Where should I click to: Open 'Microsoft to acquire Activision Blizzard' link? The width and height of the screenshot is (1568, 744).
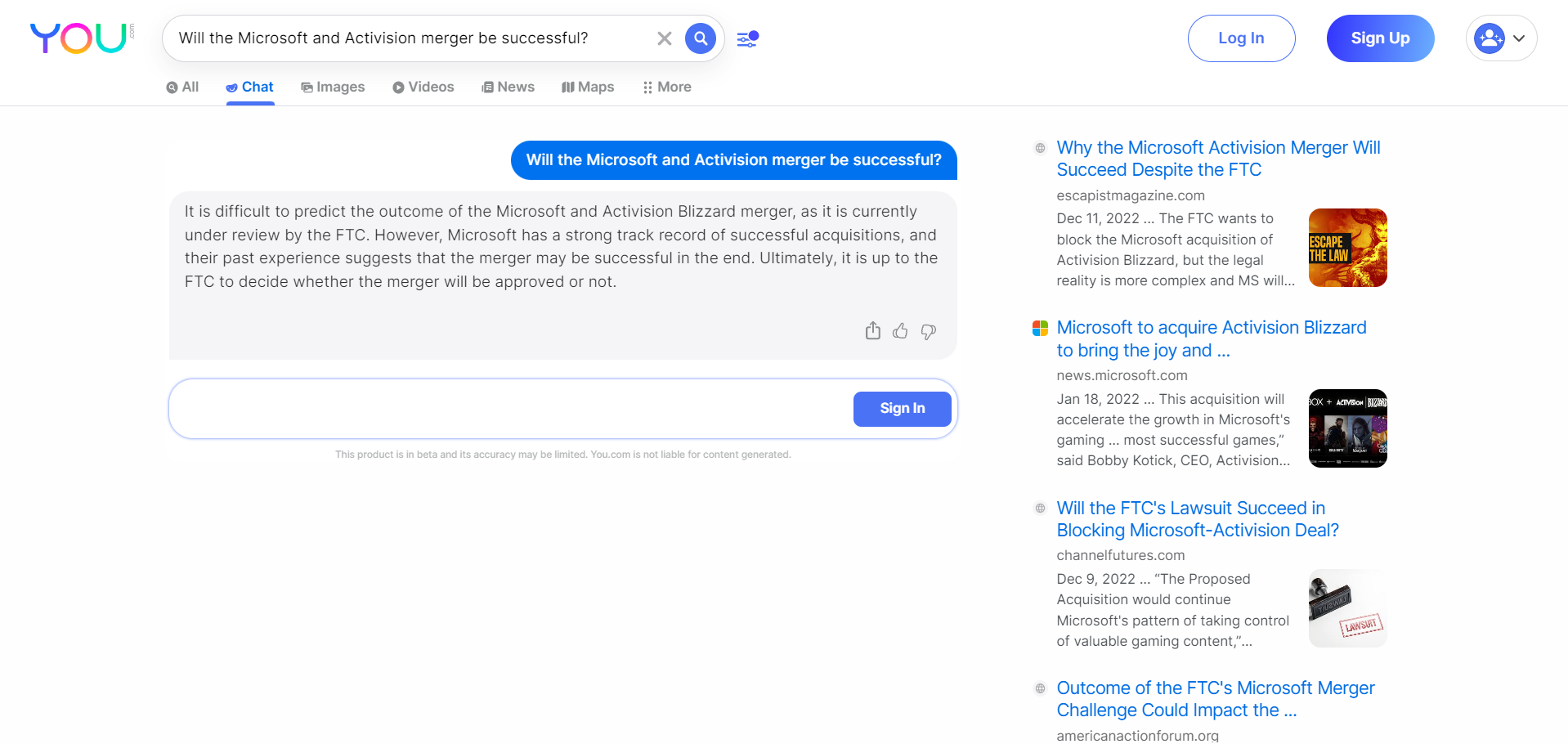[x=1212, y=338]
